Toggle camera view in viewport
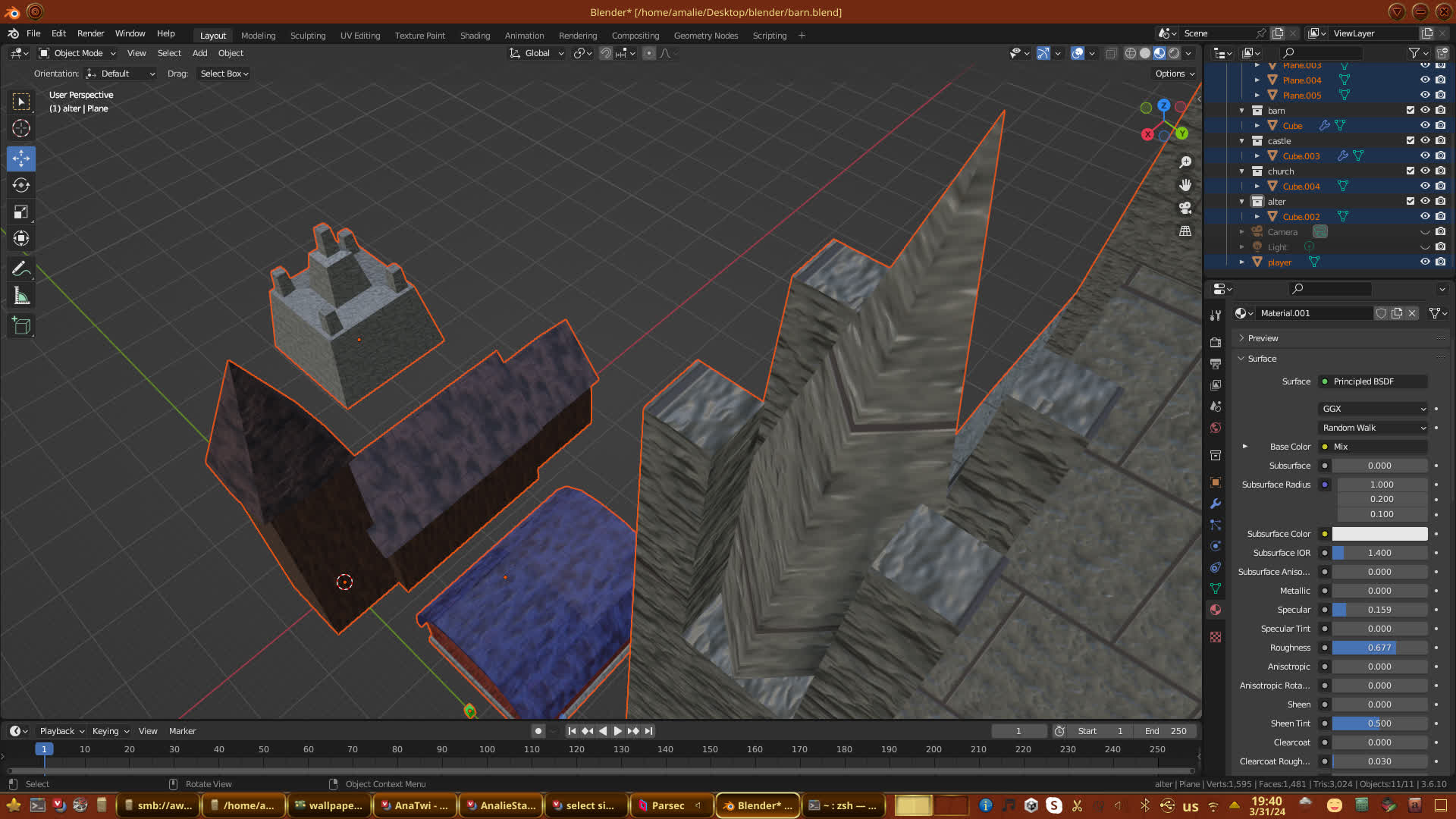 (x=1185, y=208)
